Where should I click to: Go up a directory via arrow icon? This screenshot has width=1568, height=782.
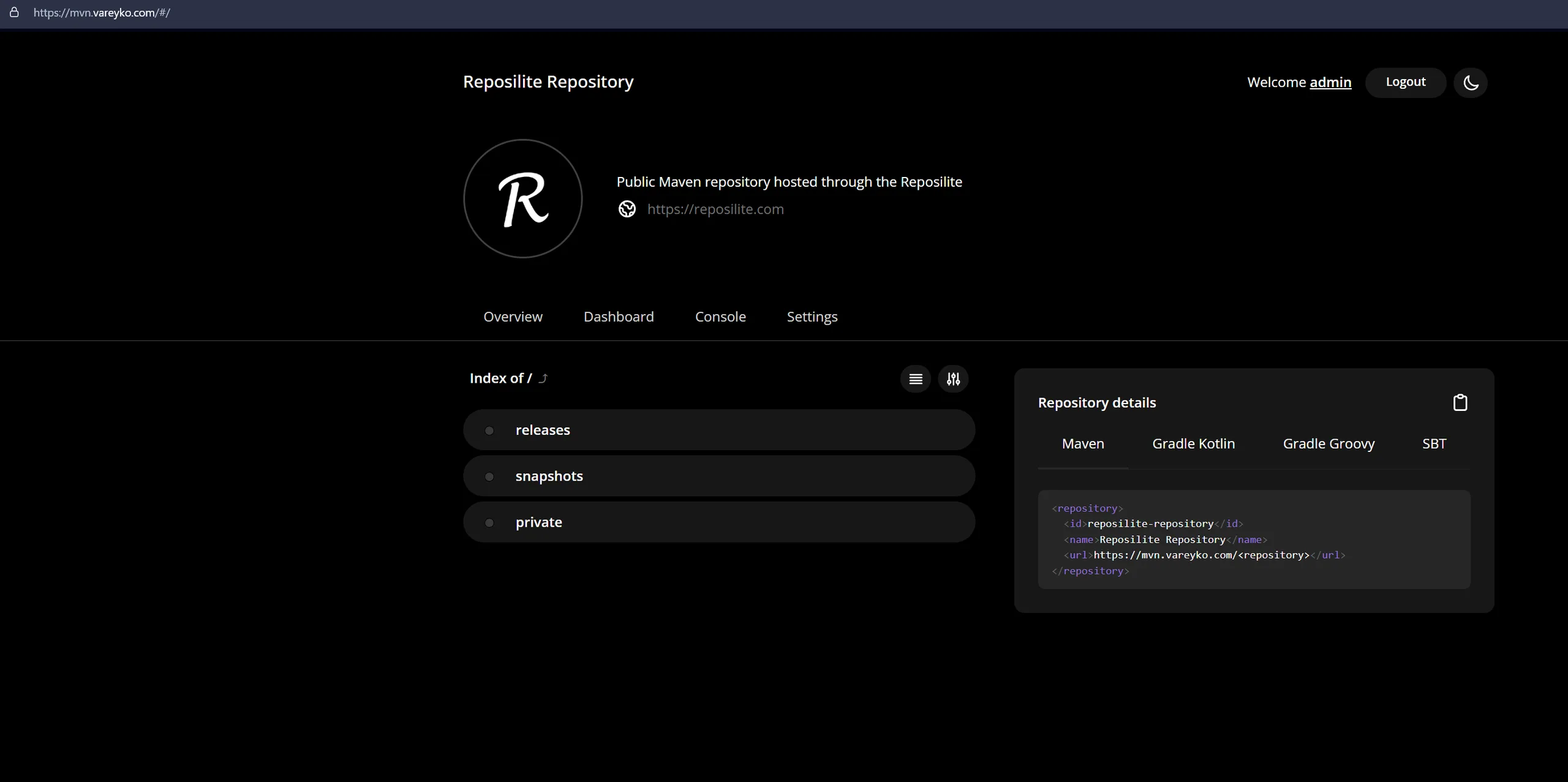pyautogui.click(x=543, y=378)
